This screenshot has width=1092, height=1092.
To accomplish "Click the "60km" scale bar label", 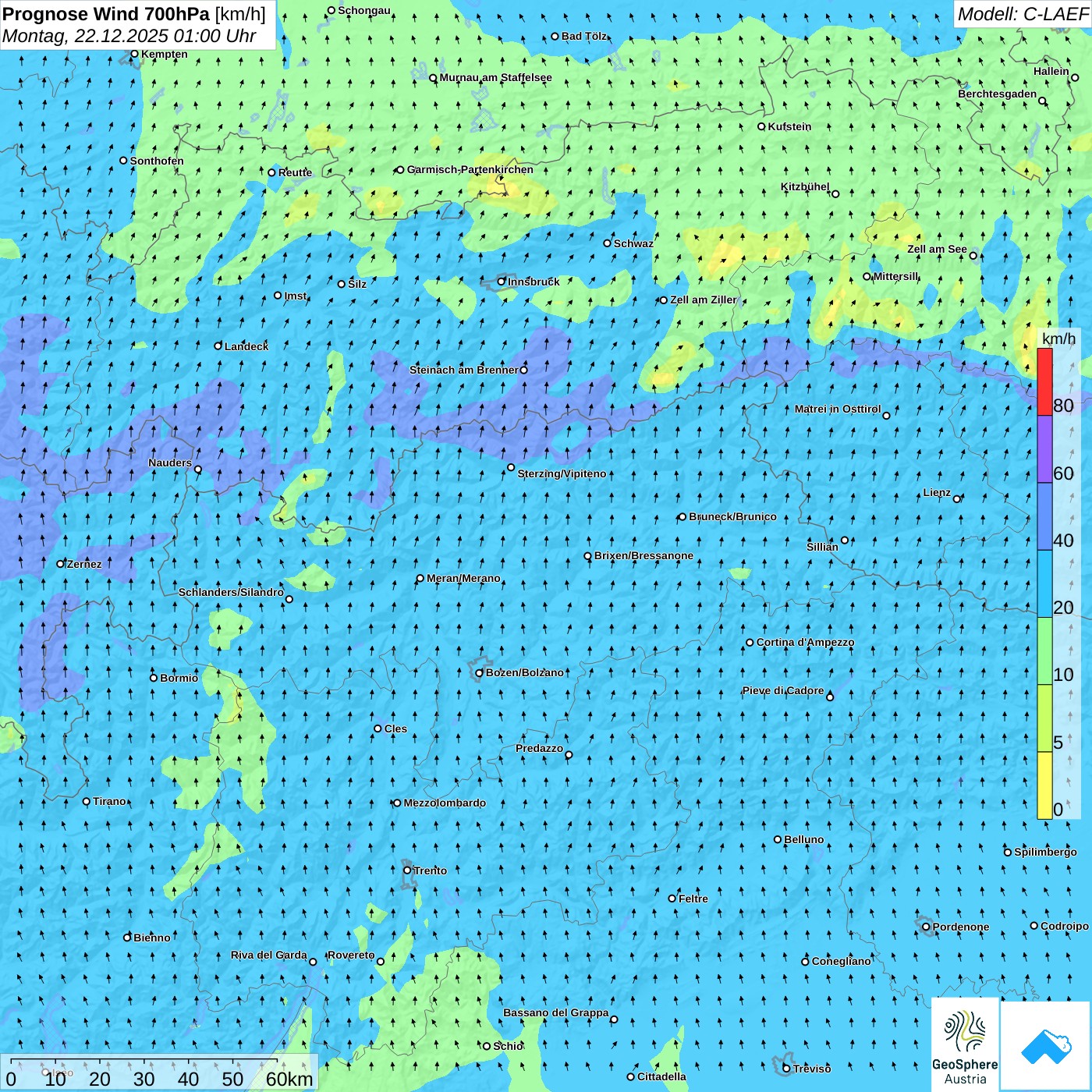I will pos(289,1079).
